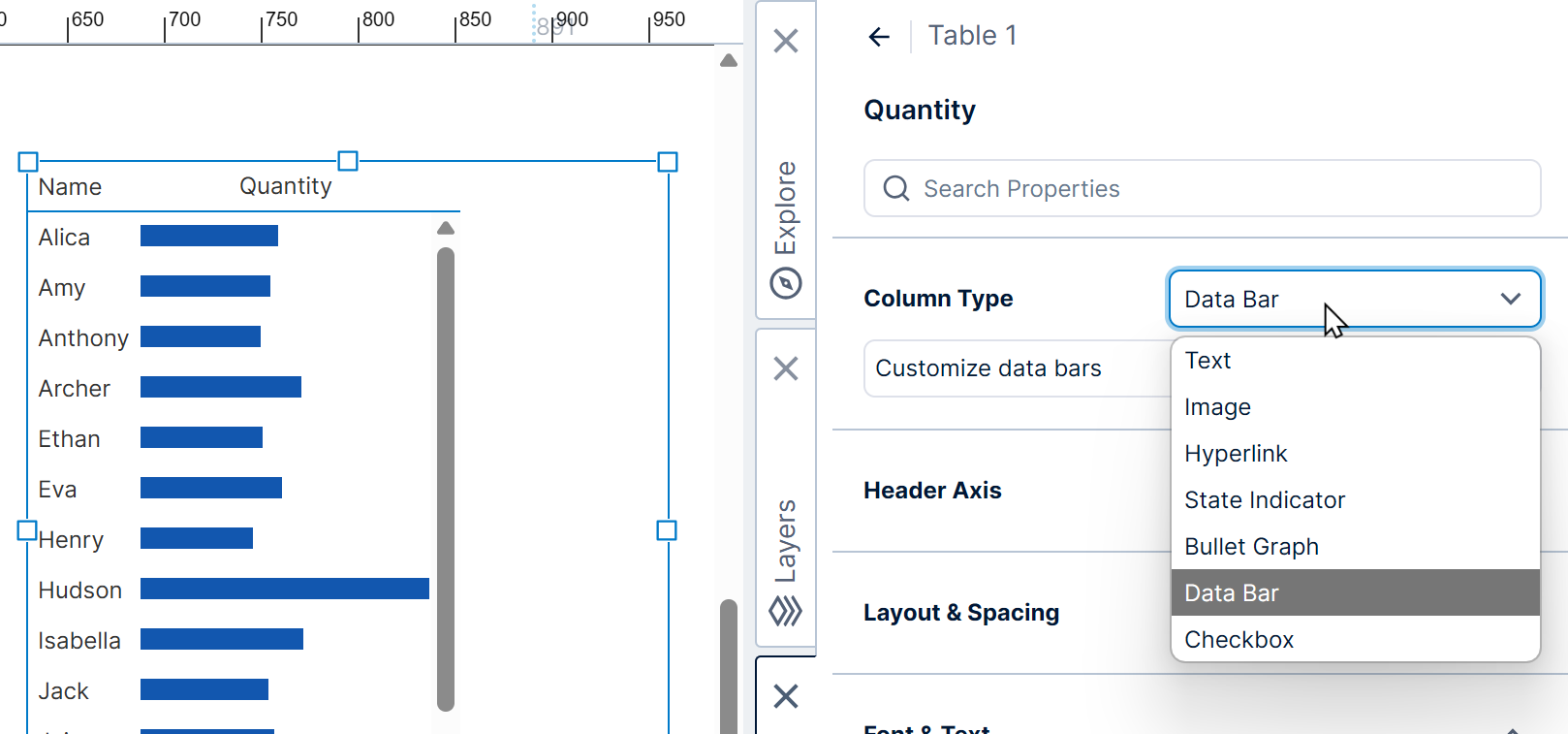The width and height of the screenshot is (1568, 734).
Task: Click the back arrow beside Table 1
Action: click(878, 36)
